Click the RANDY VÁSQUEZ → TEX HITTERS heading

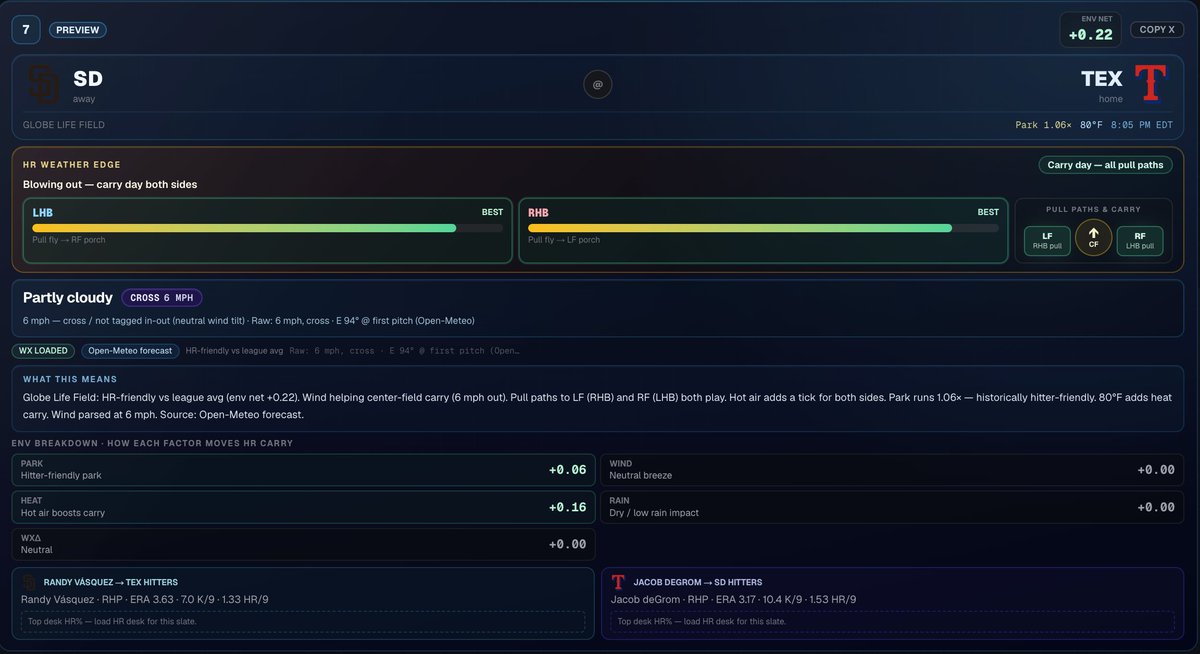point(111,582)
